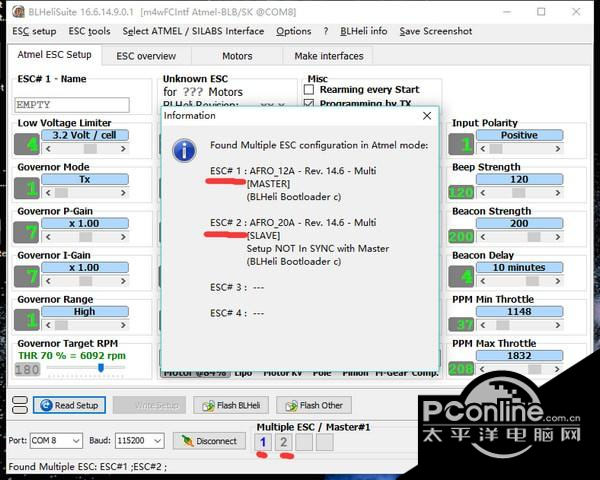Open the ESC setup menu
The image size is (600, 480).
click(34, 31)
